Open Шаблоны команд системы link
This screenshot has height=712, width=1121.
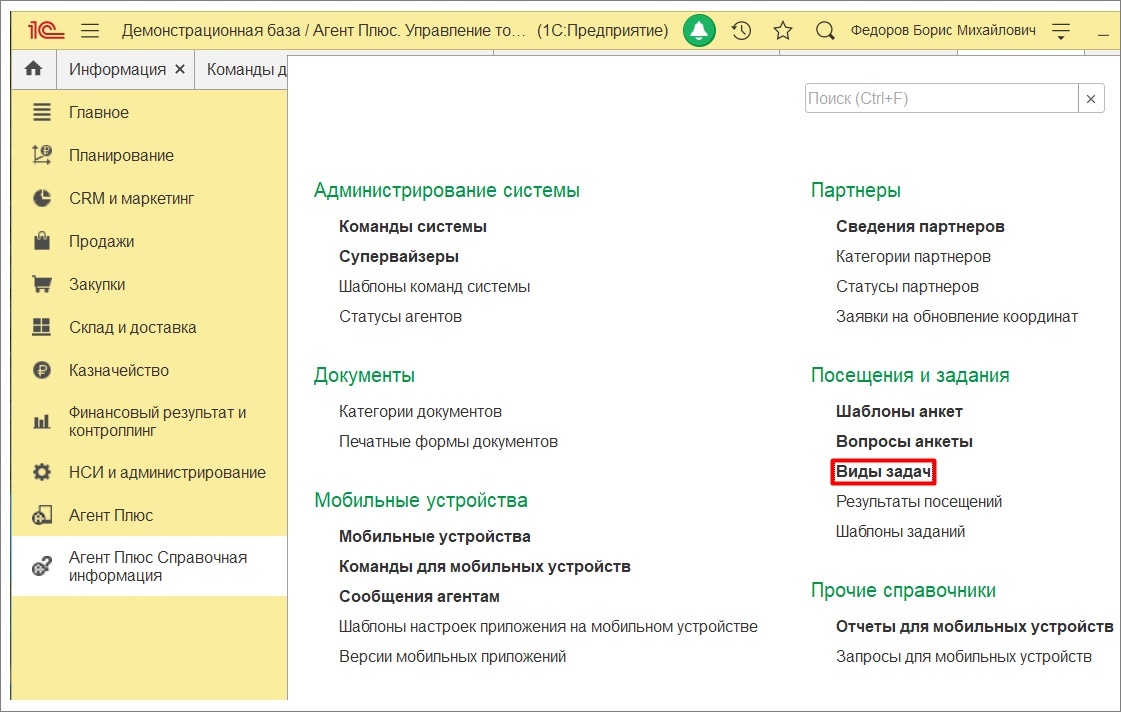point(435,287)
